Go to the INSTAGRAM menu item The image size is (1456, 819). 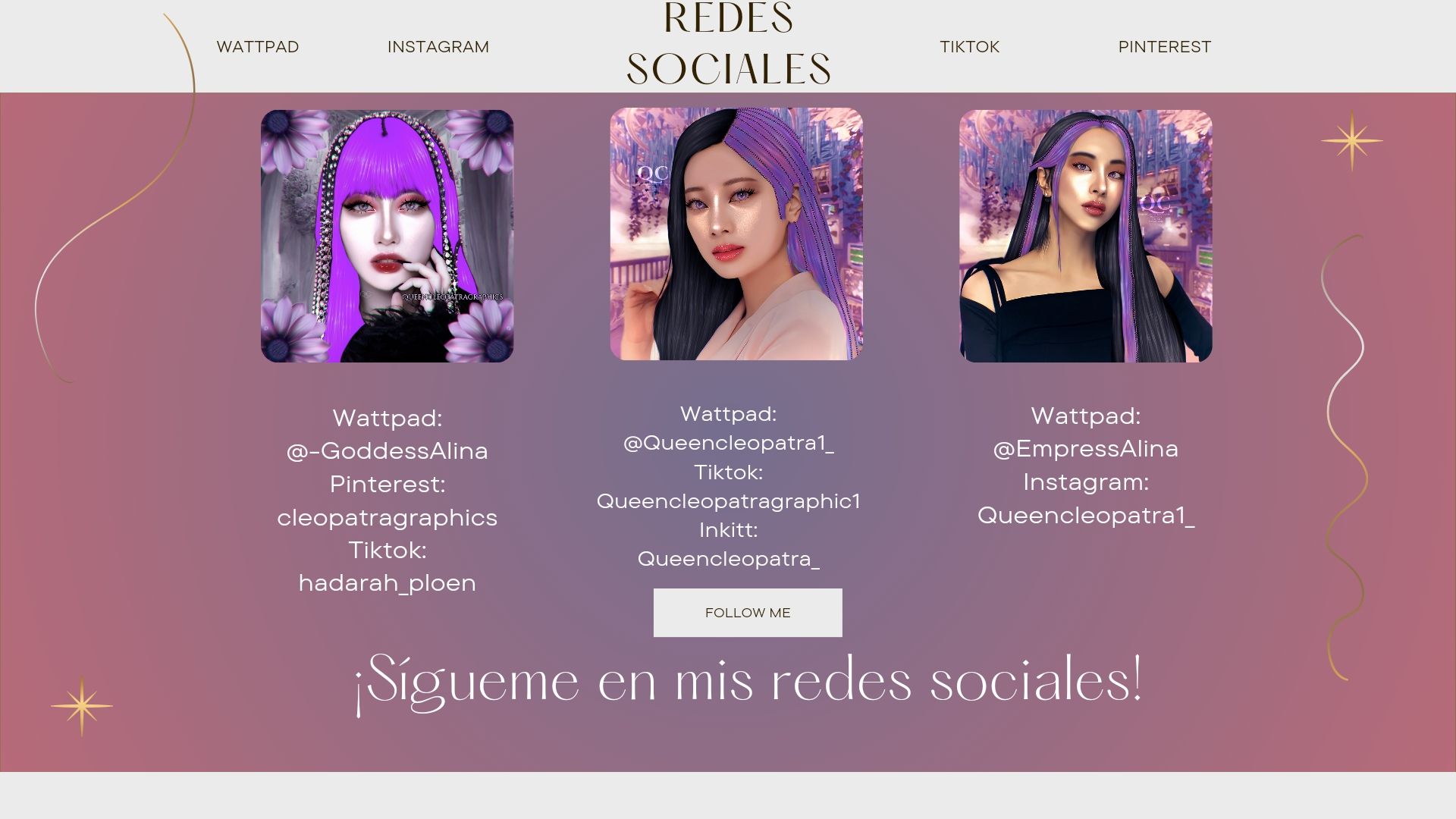(x=438, y=47)
